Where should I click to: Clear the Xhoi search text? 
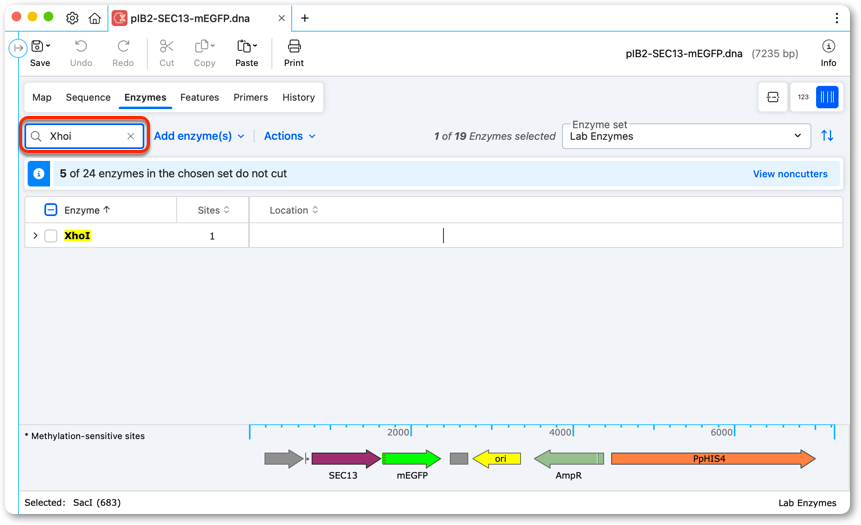click(x=131, y=136)
